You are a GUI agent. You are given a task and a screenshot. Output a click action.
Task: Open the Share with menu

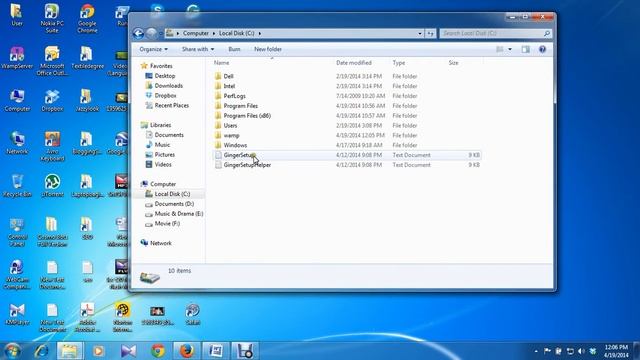(198, 49)
